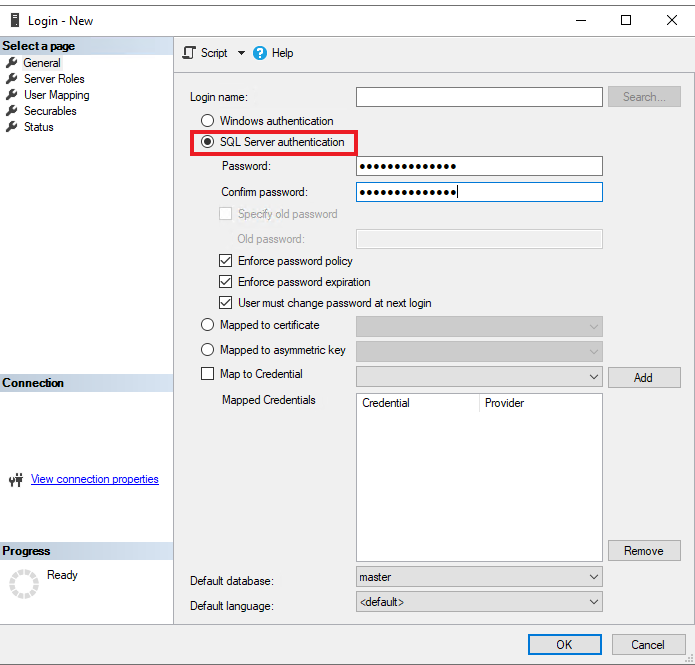The height and width of the screenshot is (665, 695).
Task: Open the User Mapping page
Action: [57, 95]
